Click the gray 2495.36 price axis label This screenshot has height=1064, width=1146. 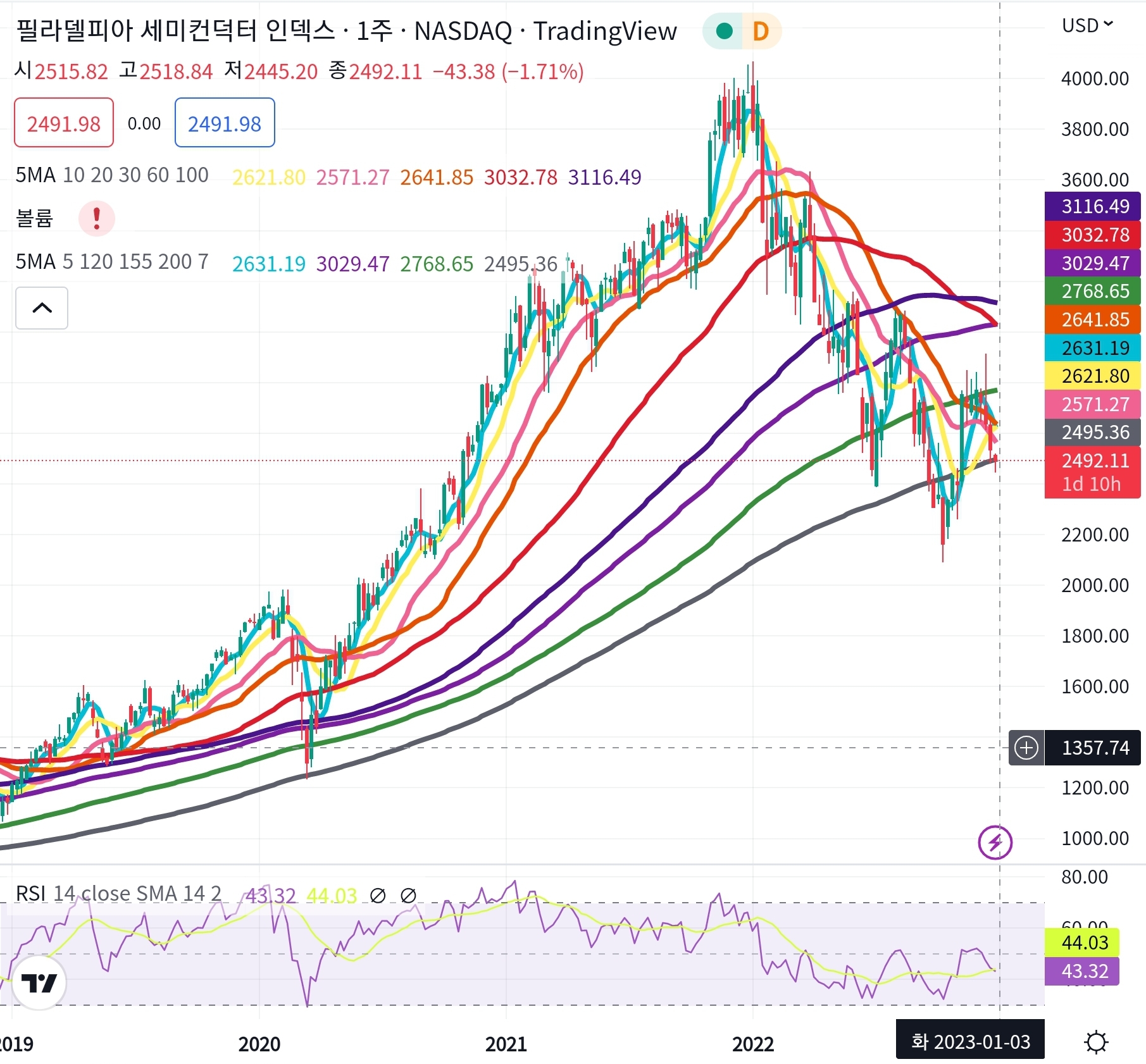tap(1093, 432)
